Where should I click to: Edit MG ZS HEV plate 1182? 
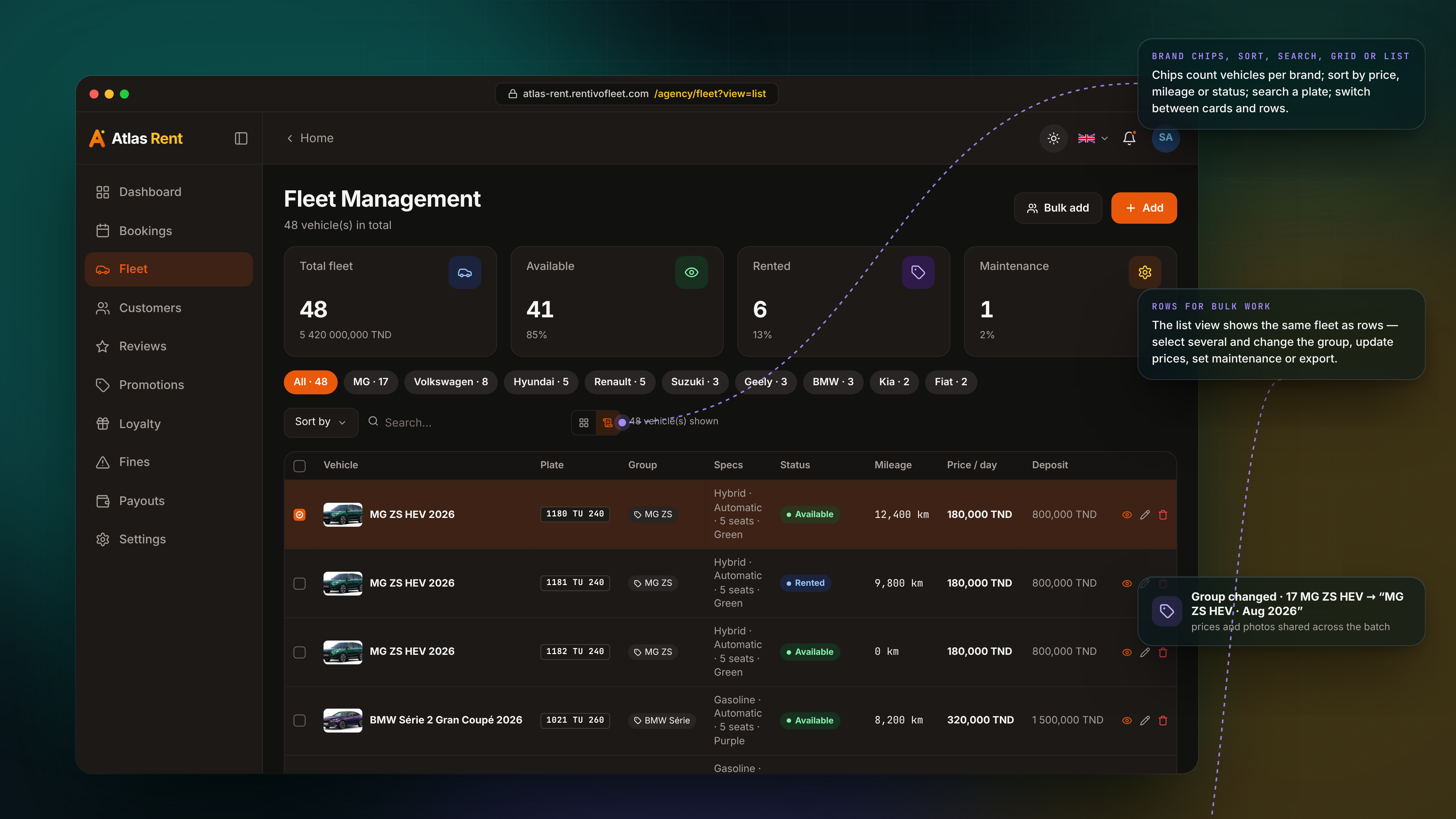coord(1145,652)
